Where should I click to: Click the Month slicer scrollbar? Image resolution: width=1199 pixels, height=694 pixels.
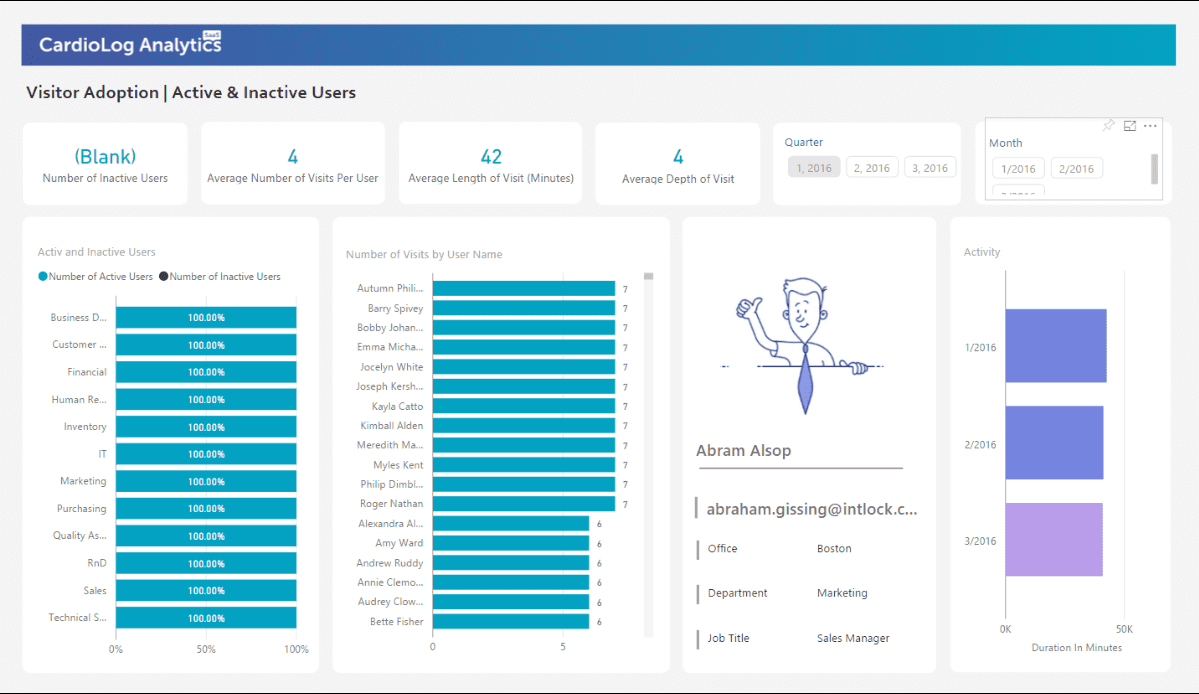click(x=1155, y=169)
